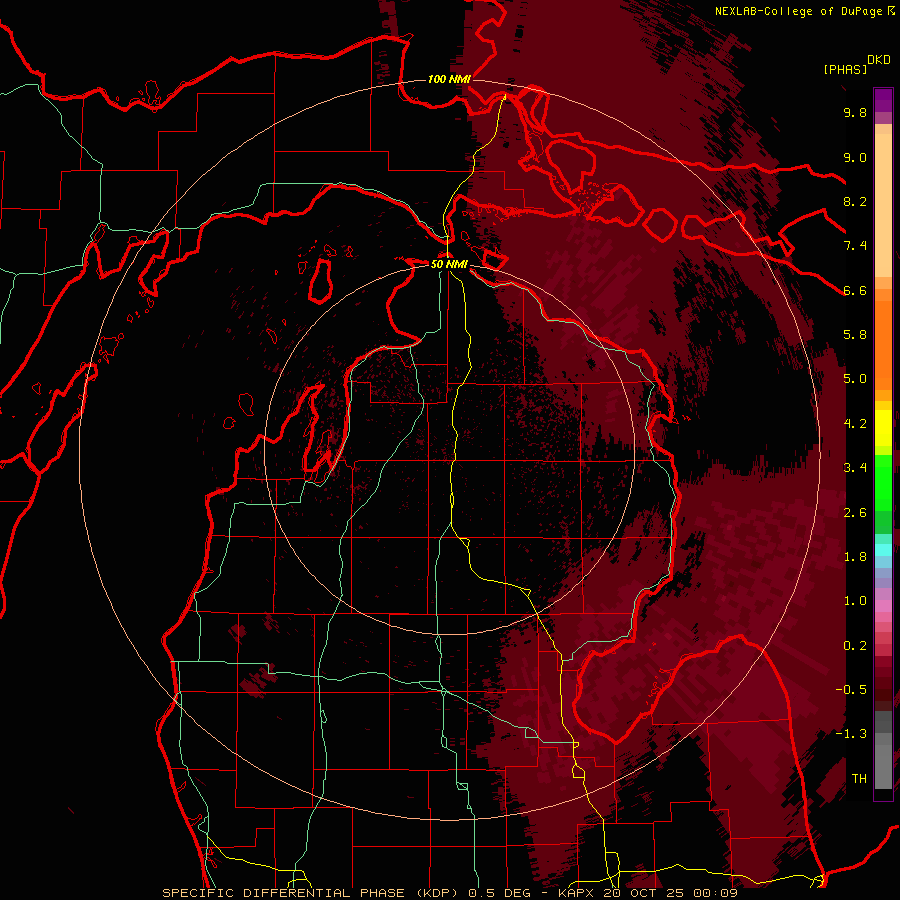Select the 8.2 legend value
This screenshot has width=900, height=900.
pos(855,201)
